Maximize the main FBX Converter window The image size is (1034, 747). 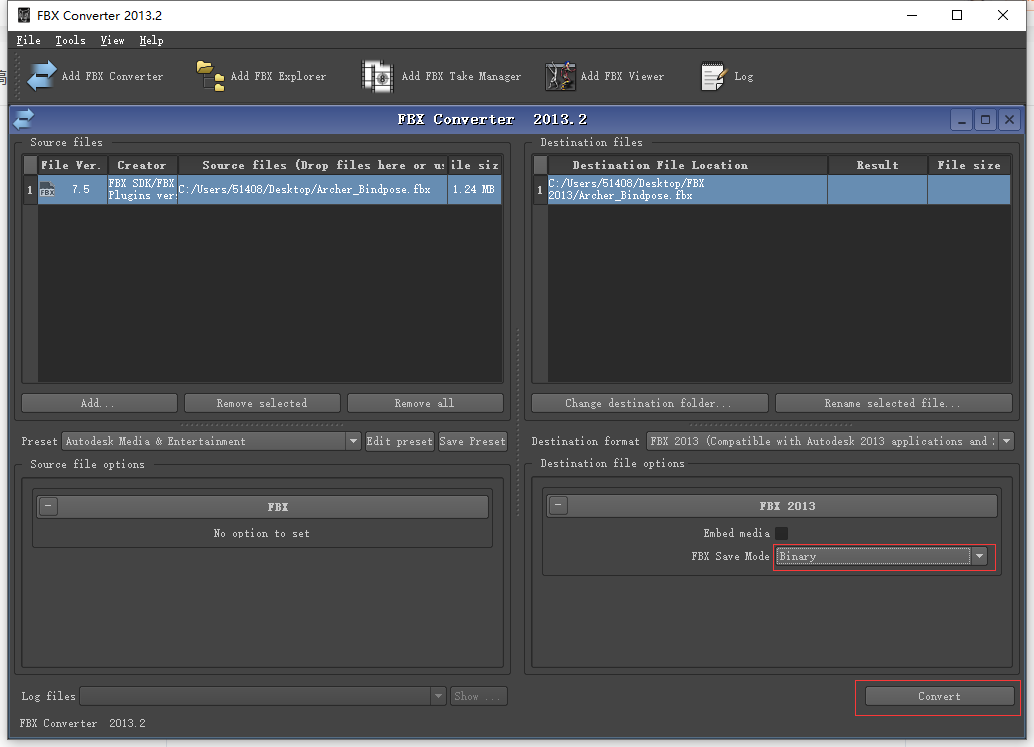coord(957,15)
